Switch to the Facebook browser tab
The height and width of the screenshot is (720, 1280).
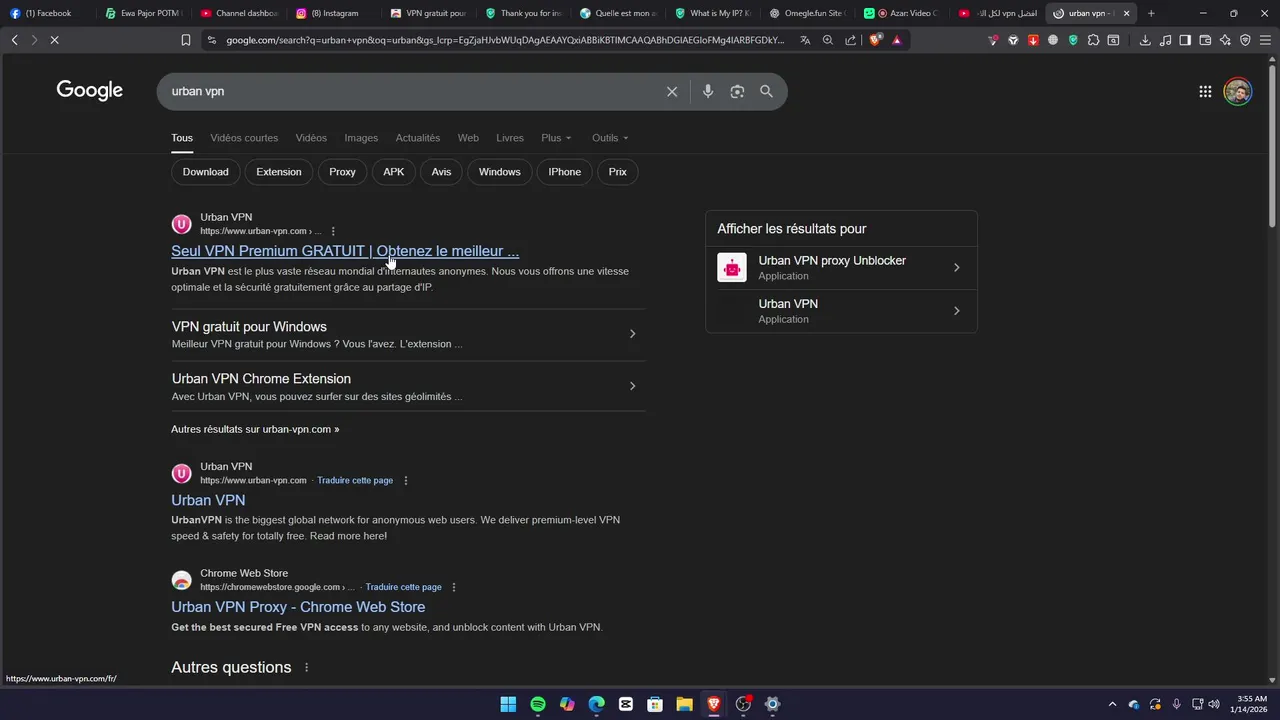48,13
